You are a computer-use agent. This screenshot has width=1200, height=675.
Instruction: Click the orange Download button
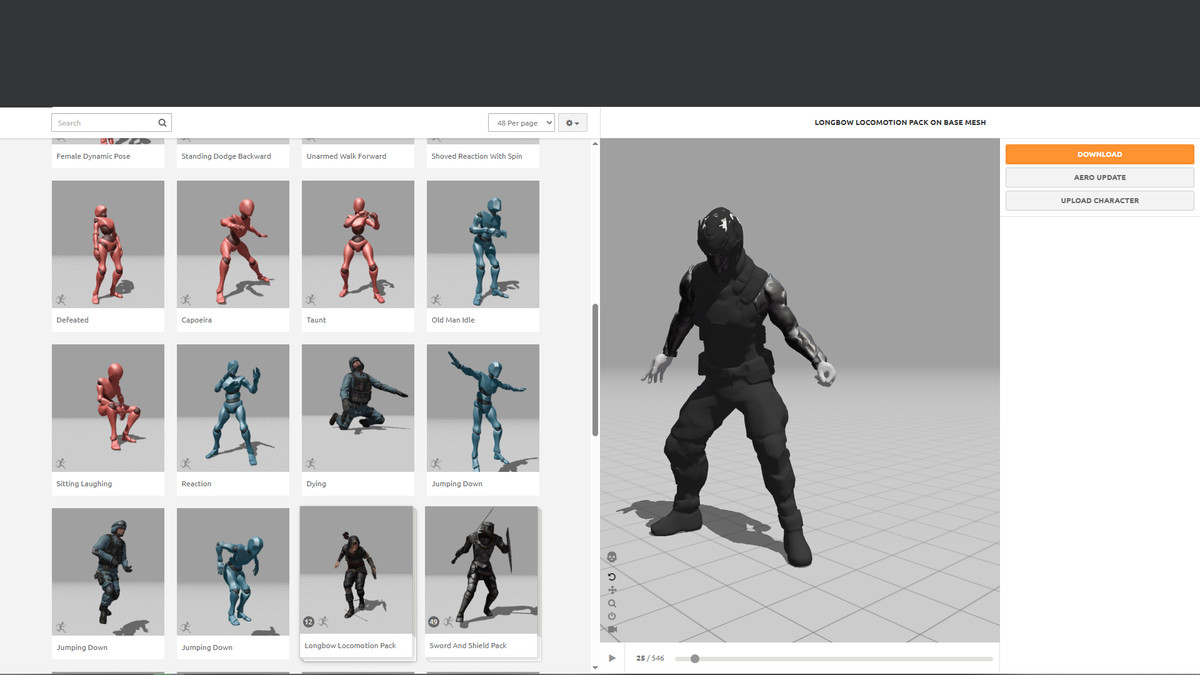click(x=1099, y=154)
